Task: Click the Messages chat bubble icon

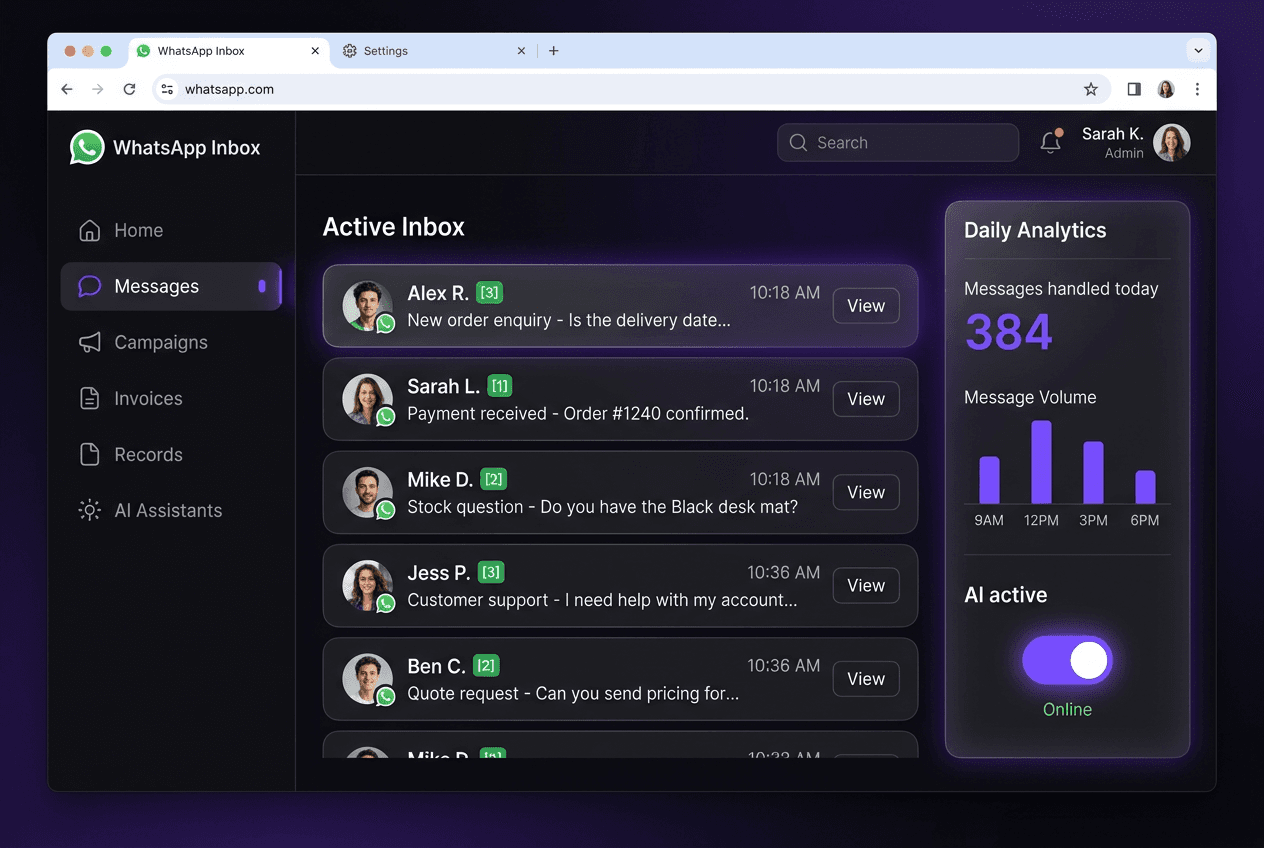Action: click(90, 286)
